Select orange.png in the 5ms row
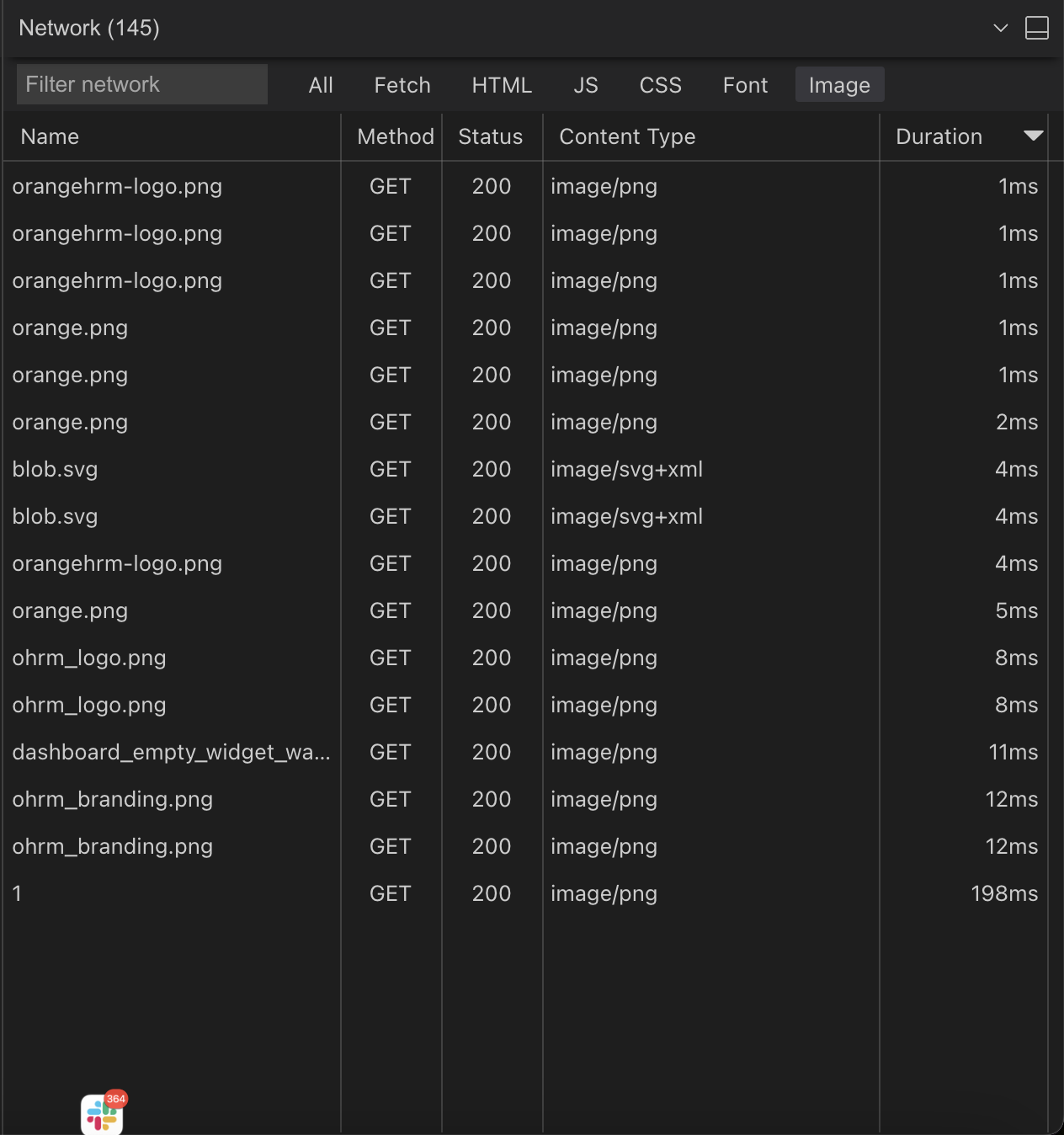This screenshot has width=1064, height=1135. (70, 610)
